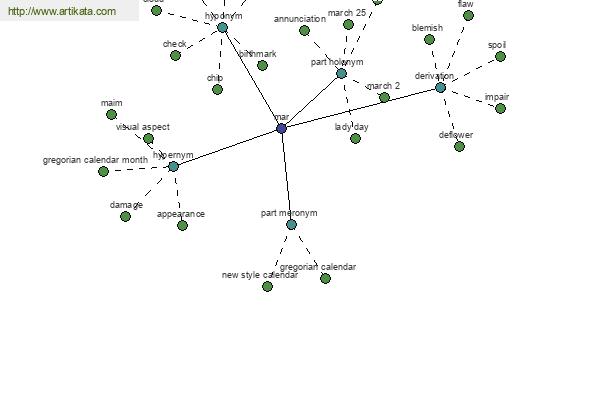
Task: Click the 'visual aspect' word node
Action: click(x=148, y=139)
